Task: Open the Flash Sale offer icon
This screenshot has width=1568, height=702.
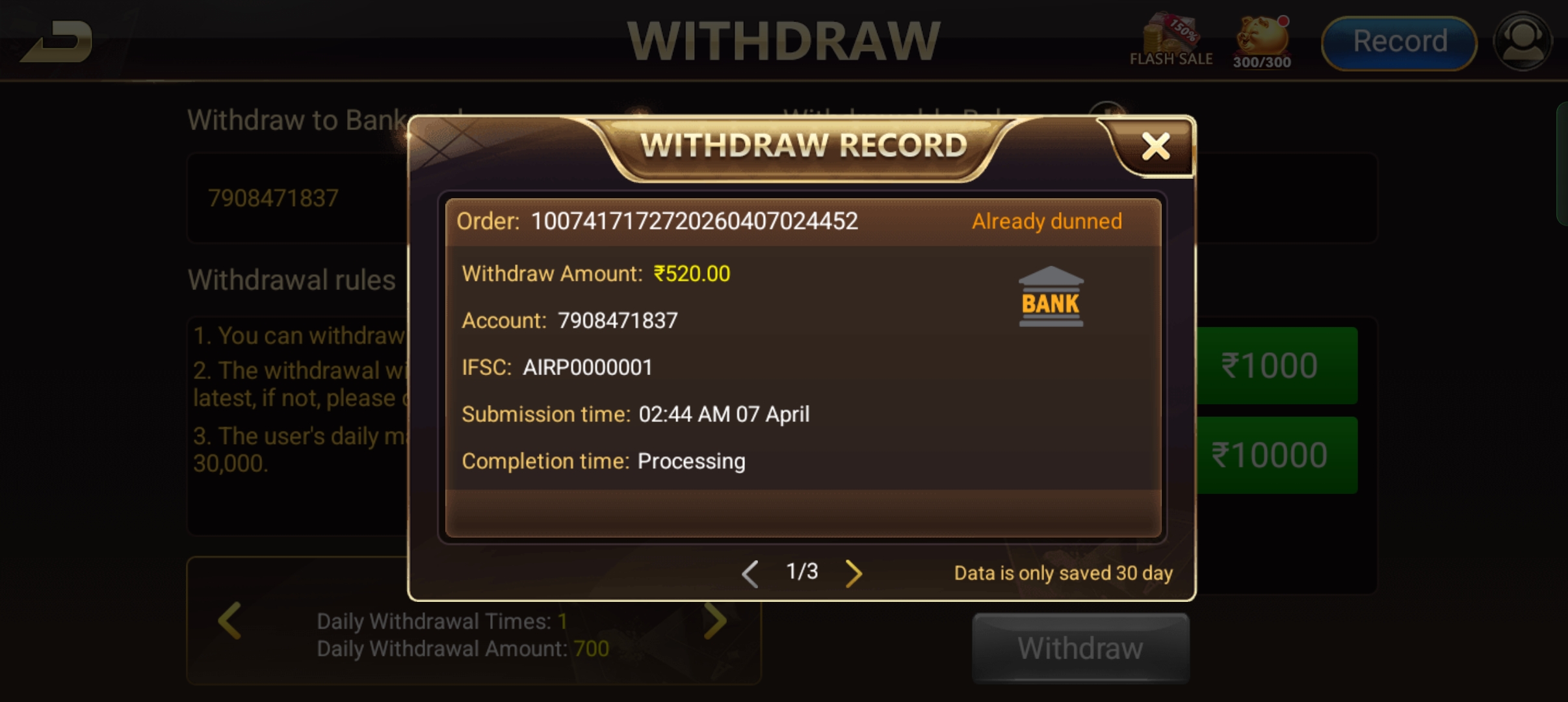Action: 1171,40
